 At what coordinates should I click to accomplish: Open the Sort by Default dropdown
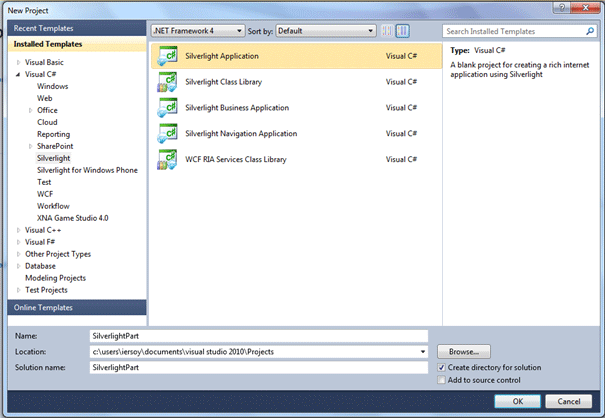326,31
